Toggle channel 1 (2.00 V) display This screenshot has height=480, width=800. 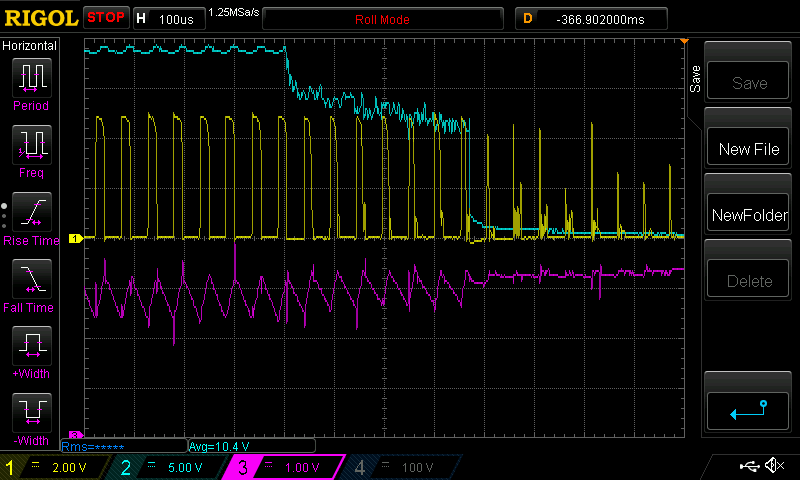pyautogui.click(x=57, y=467)
